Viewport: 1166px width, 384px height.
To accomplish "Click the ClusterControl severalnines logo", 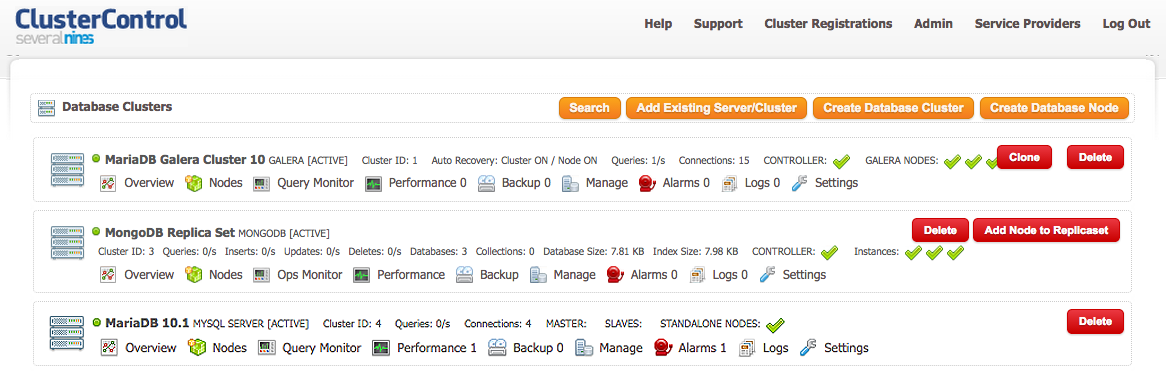I will click(100, 26).
